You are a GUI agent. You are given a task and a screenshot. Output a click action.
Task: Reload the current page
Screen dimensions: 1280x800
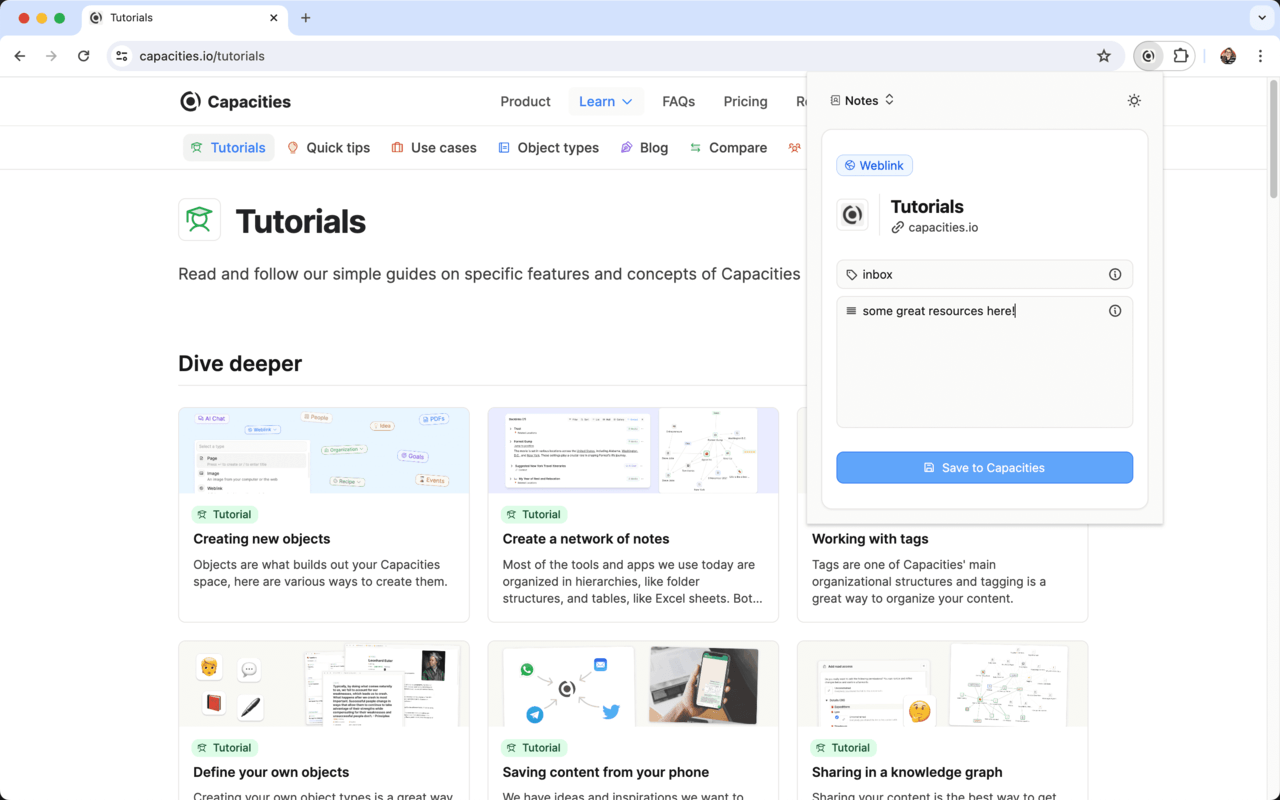point(84,56)
